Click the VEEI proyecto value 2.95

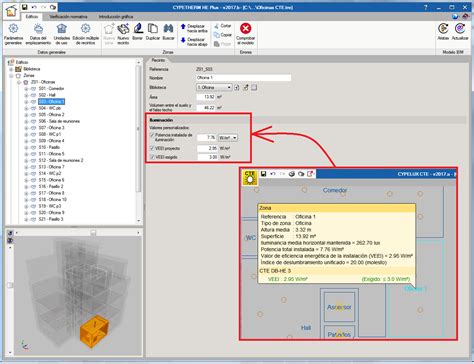click(207, 148)
